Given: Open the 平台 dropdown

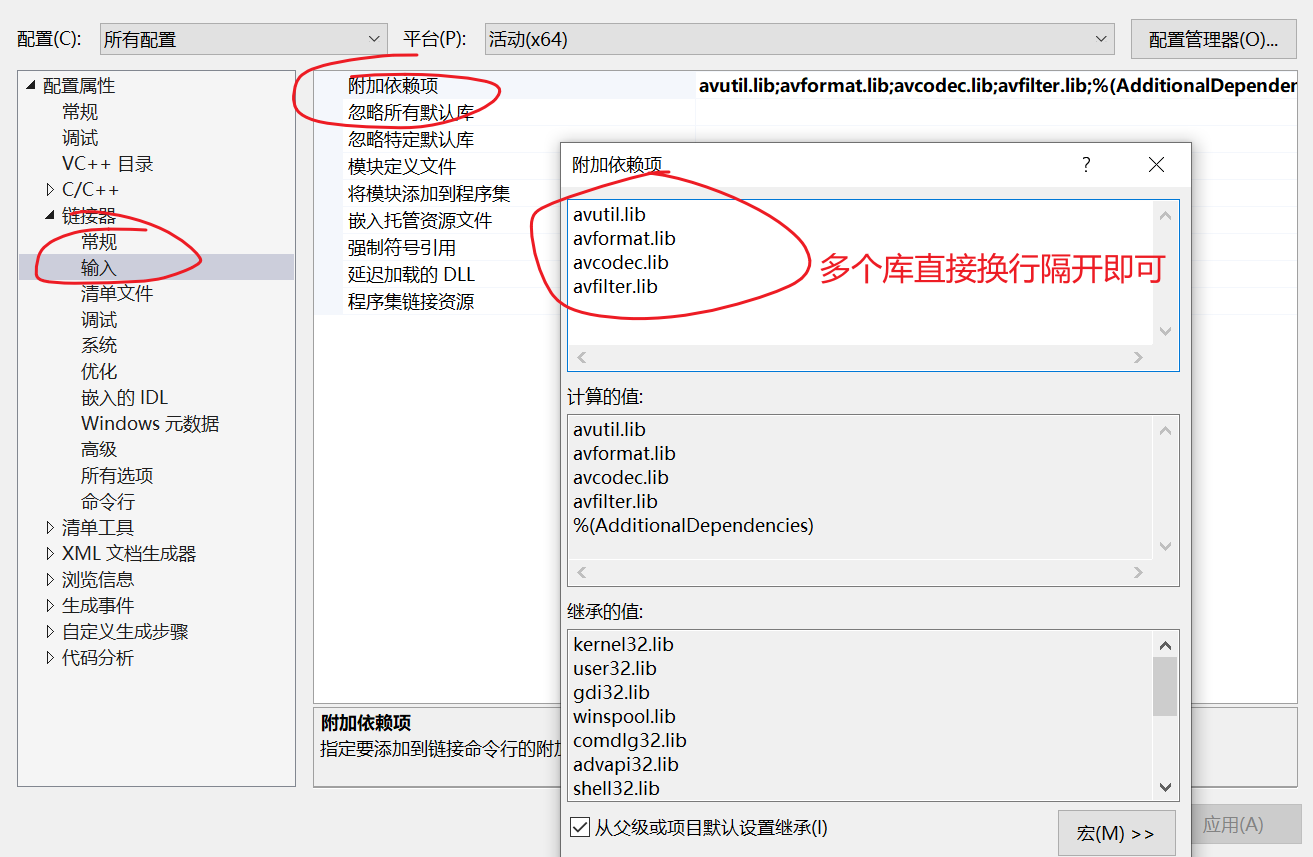Looking at the screenshot, I should point(799,40).
